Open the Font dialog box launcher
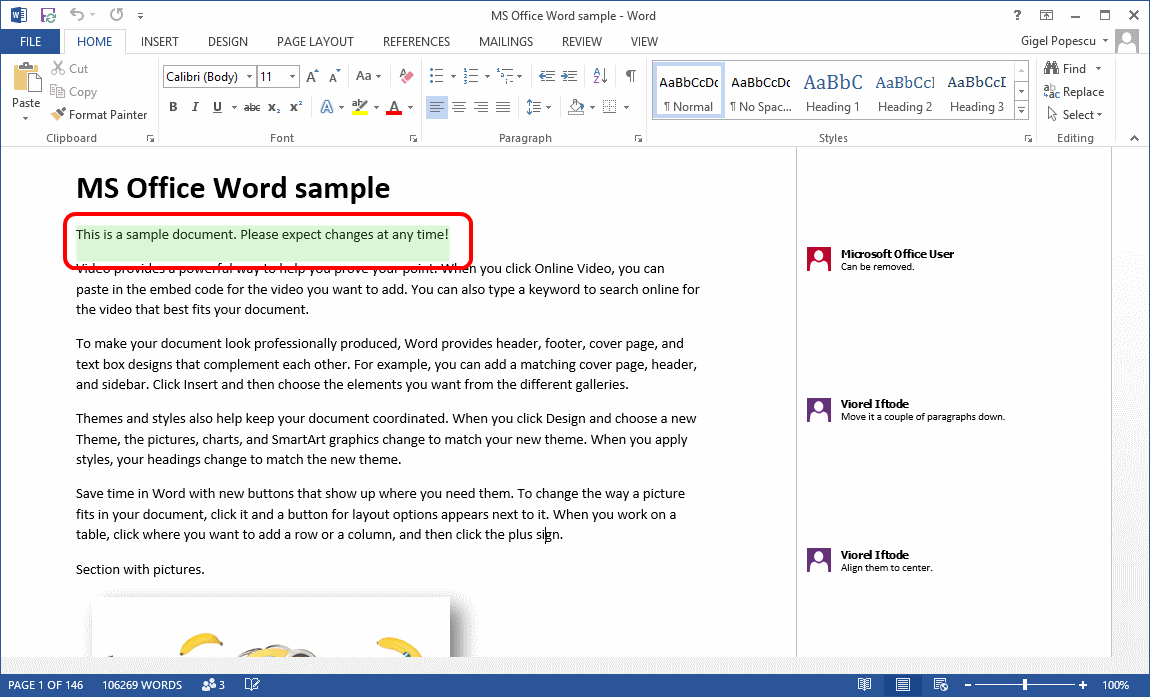 pos(413,138)
